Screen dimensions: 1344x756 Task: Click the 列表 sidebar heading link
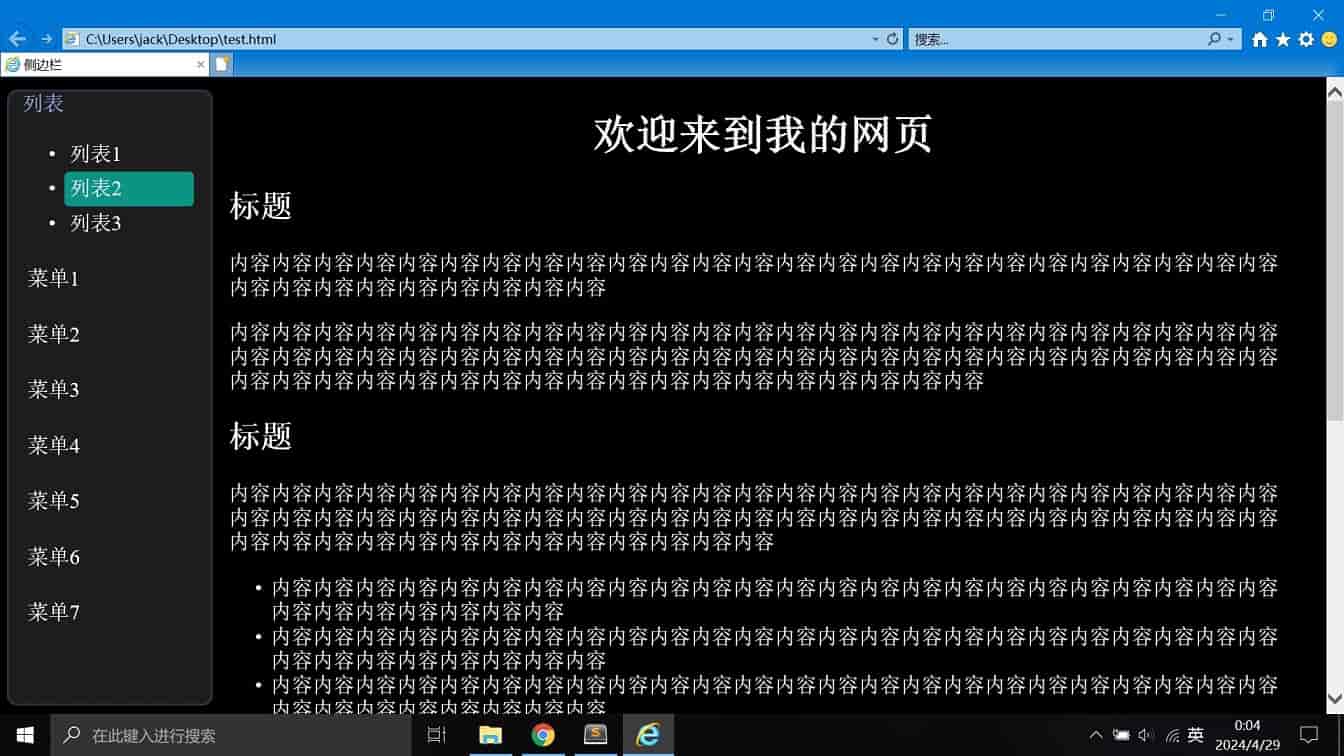click(44, 103)
